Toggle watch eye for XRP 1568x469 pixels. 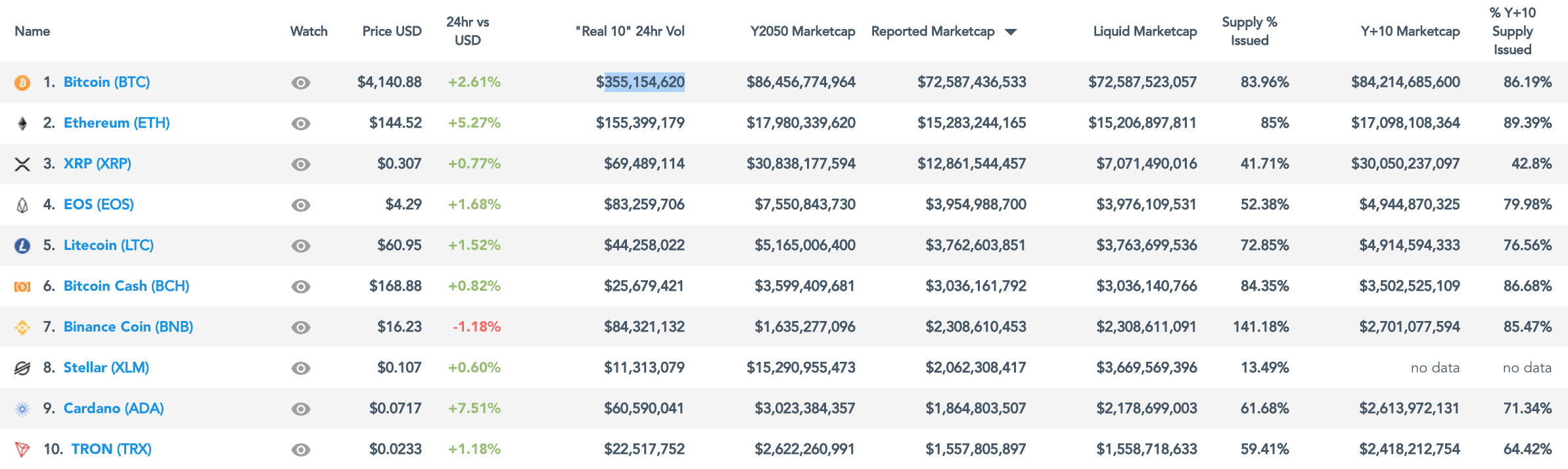(x=301, y=164)
